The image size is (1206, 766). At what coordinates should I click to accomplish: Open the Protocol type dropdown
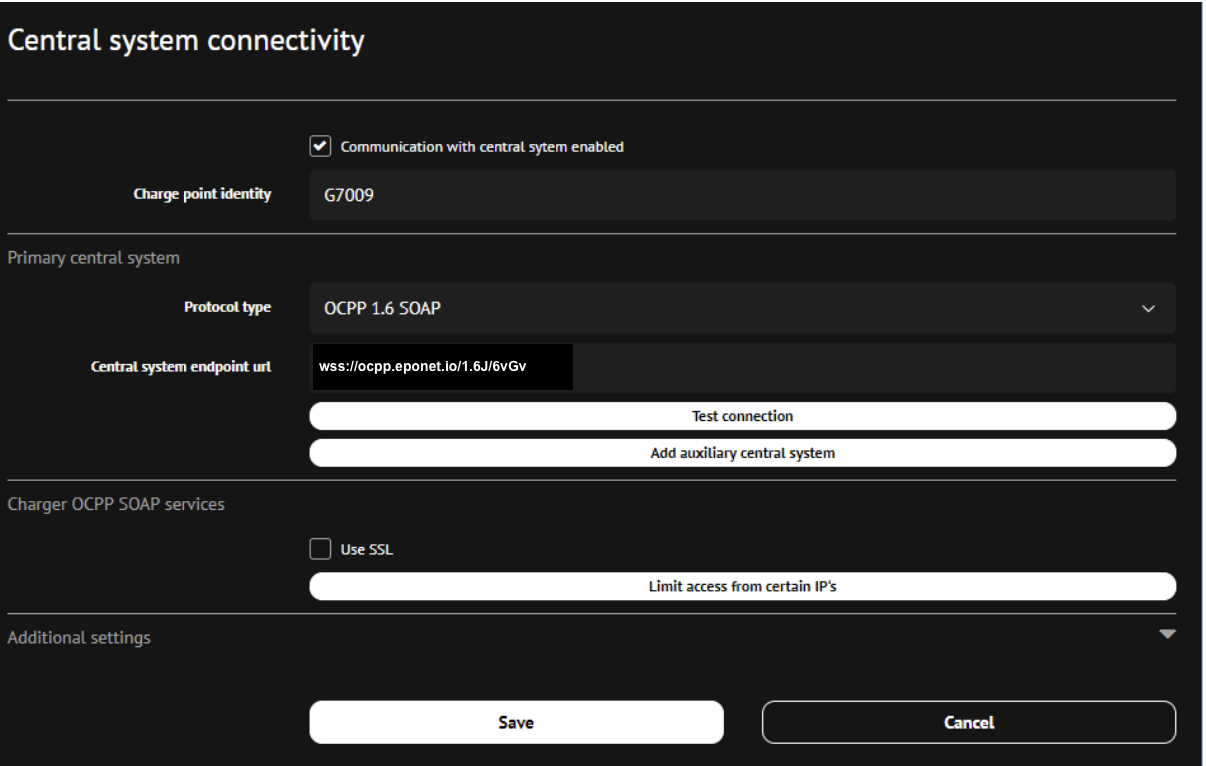[x=741, y=308]
